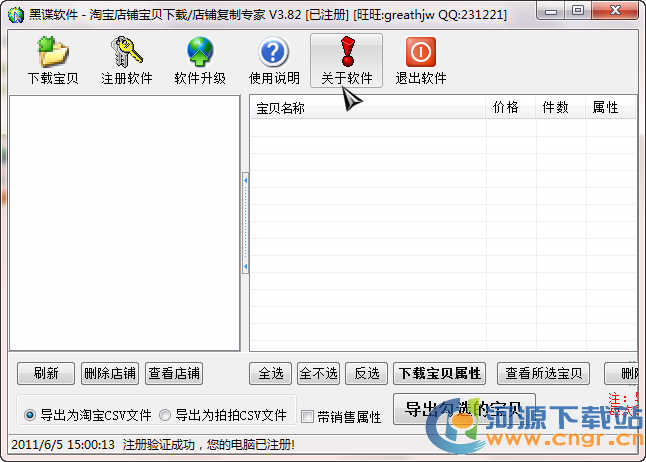
Task: Collapse panel via splitter arrow handle
Action: click(x=246, y=223)
